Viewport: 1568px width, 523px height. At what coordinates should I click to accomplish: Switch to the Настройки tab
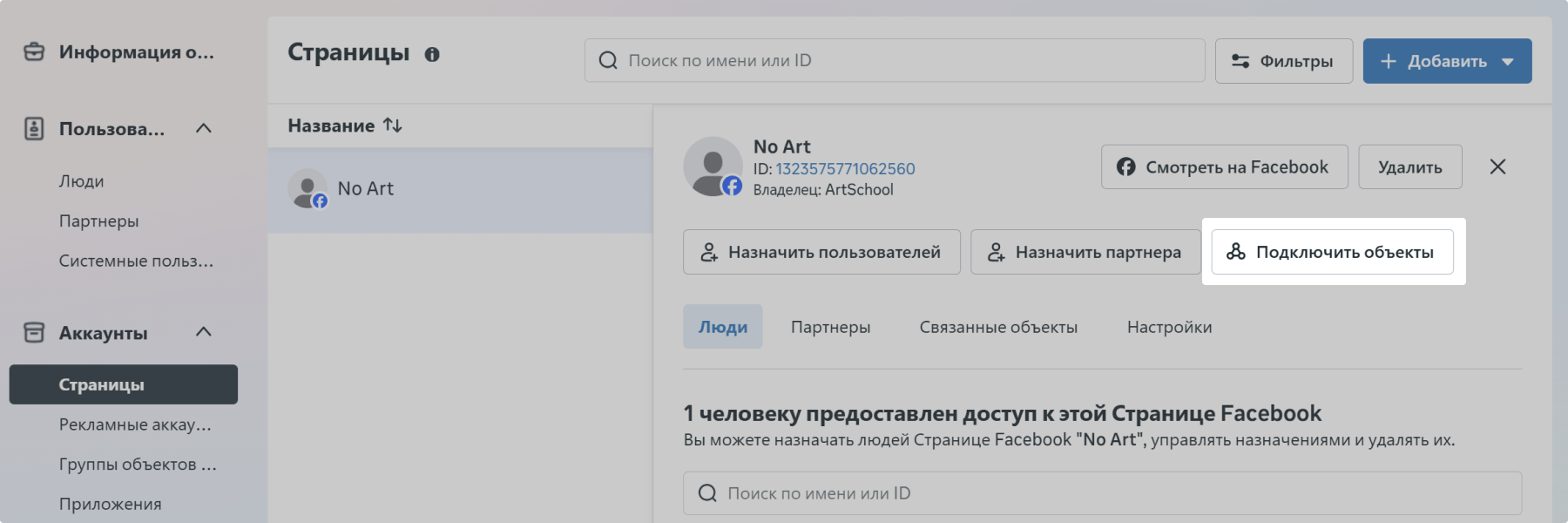(1169, 327)
